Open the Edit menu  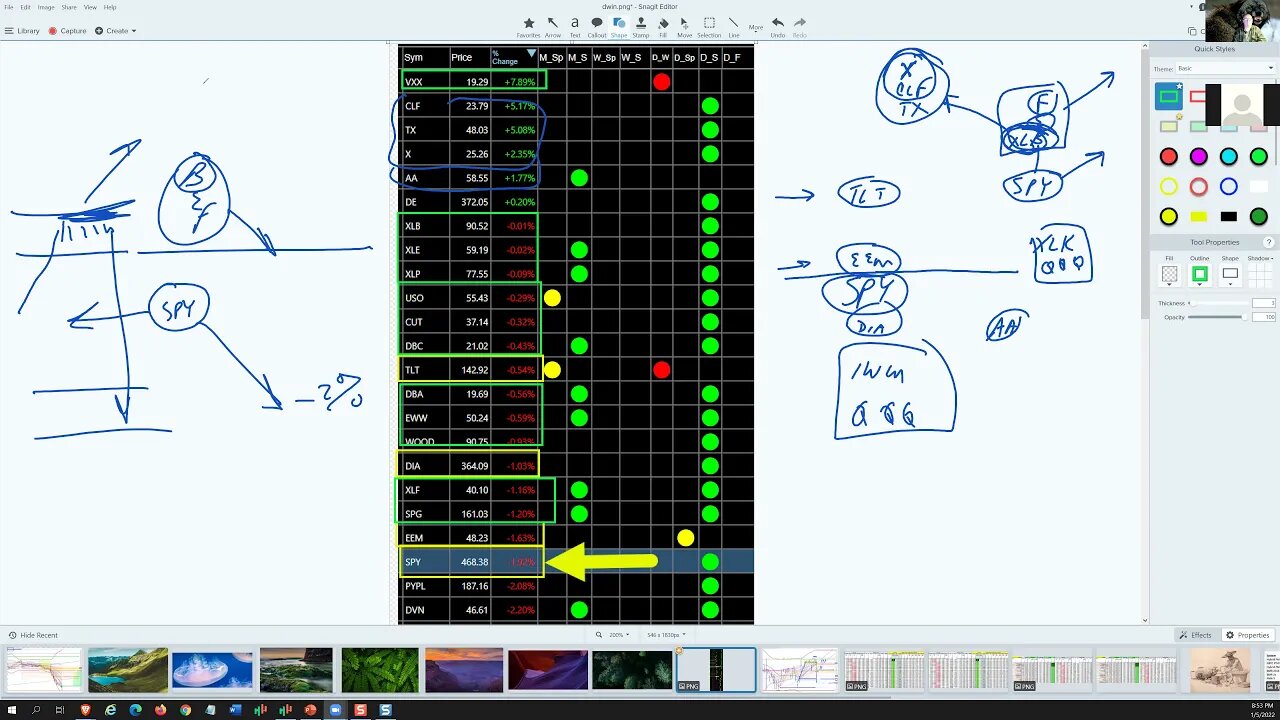pyautogui.click(x=25, y=7)
